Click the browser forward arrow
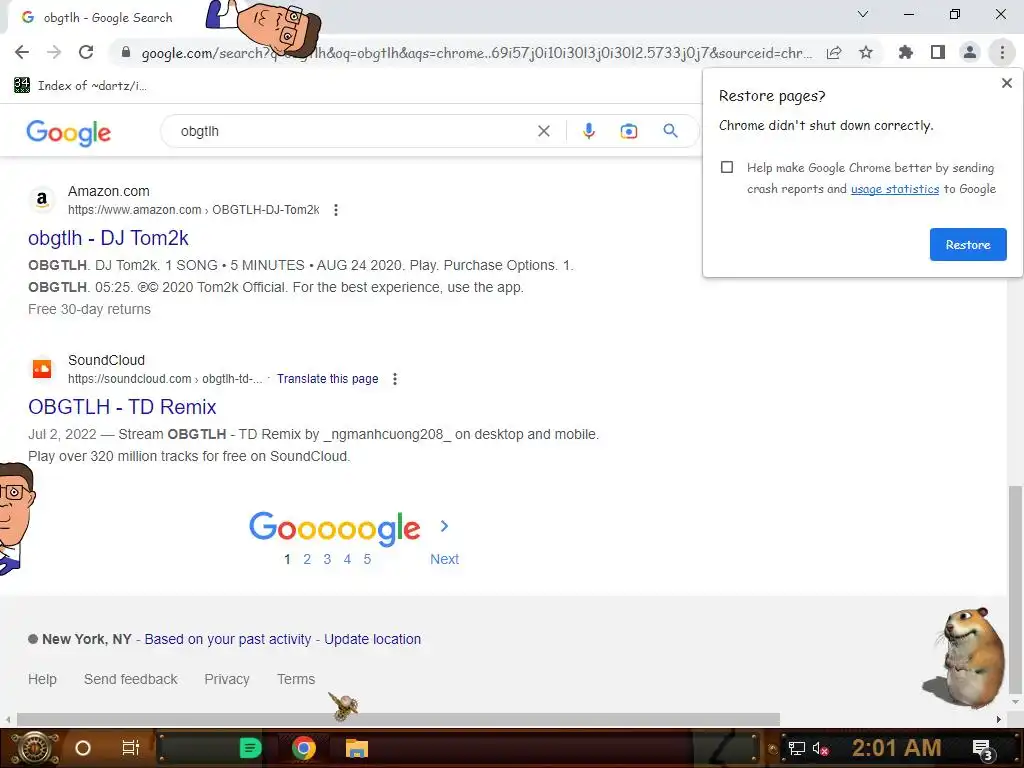This screenshot has height=768, width=1024. 54,52
